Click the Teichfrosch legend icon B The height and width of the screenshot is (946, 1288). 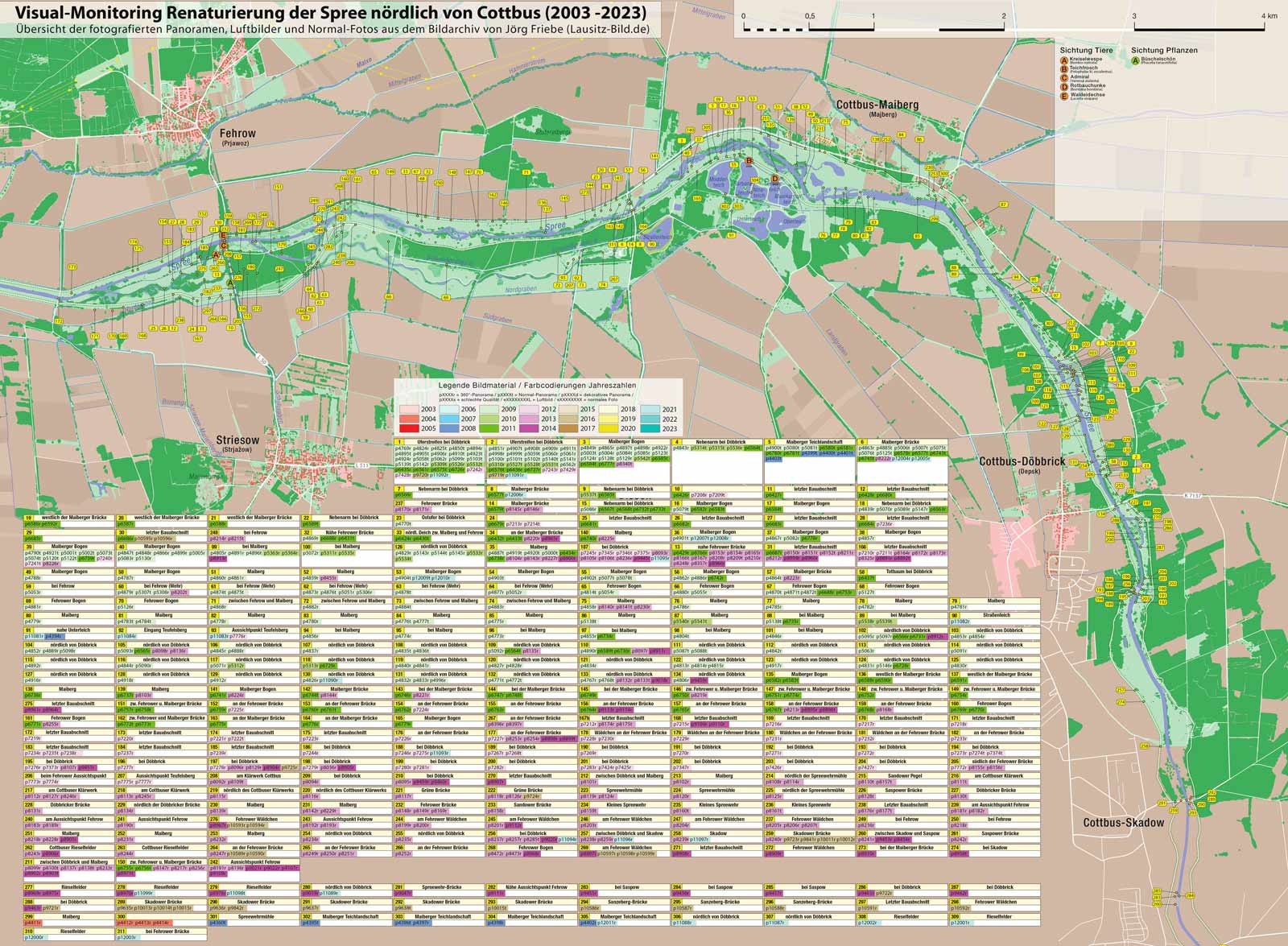pos(1064,68)
